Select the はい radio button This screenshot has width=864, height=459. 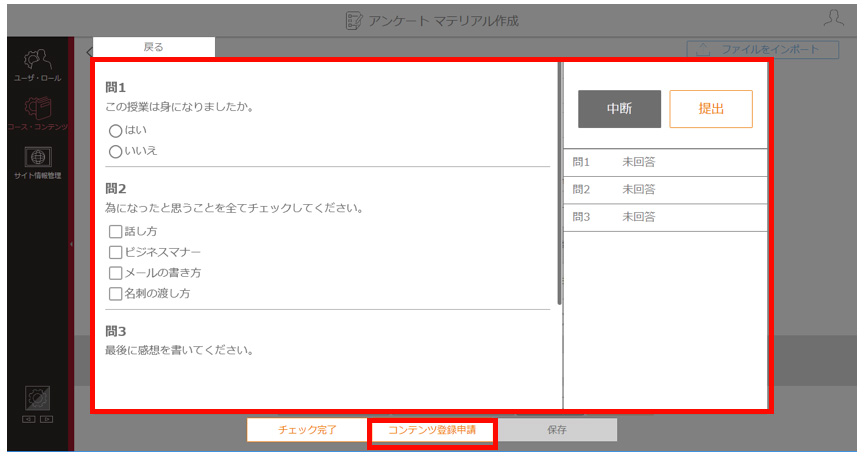pyautogui.click(x=115, y=131)
